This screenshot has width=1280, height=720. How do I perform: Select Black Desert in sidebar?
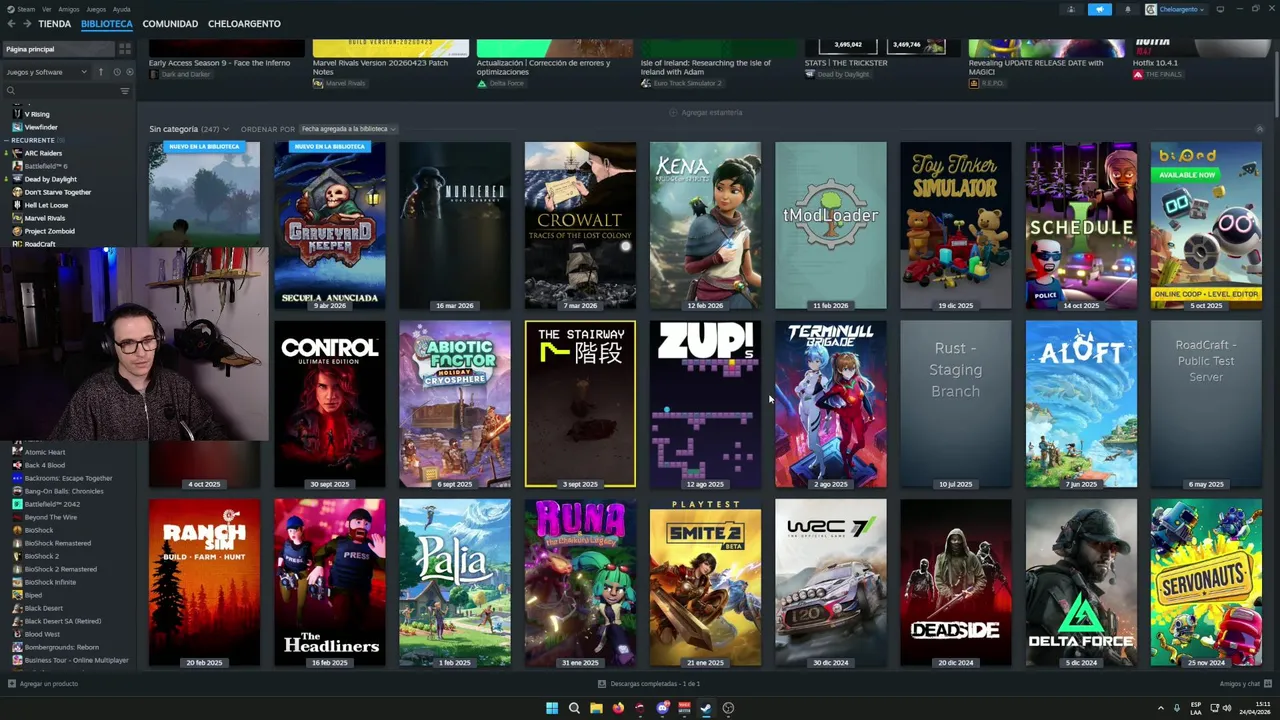click(x=43, y=608)
